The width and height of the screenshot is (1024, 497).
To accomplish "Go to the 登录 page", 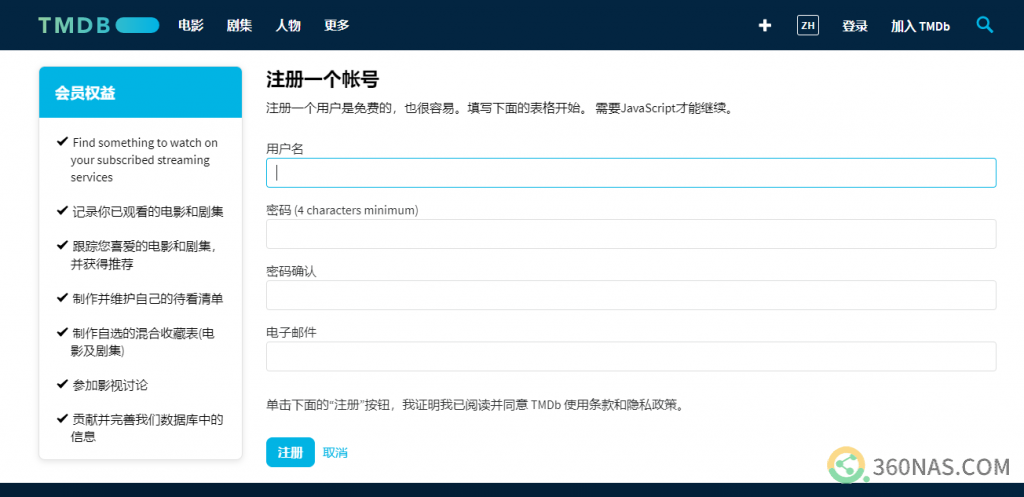I will (x=855, y=26).
